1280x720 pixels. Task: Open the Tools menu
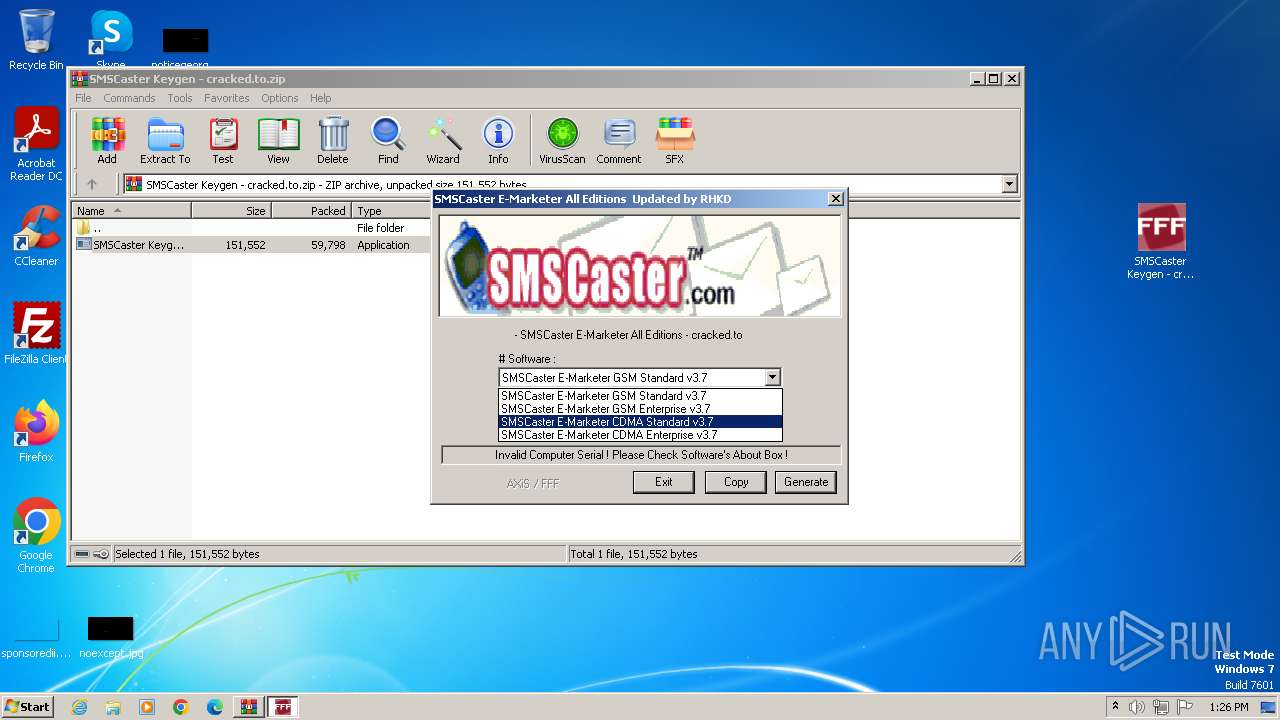tap(180, 98)
